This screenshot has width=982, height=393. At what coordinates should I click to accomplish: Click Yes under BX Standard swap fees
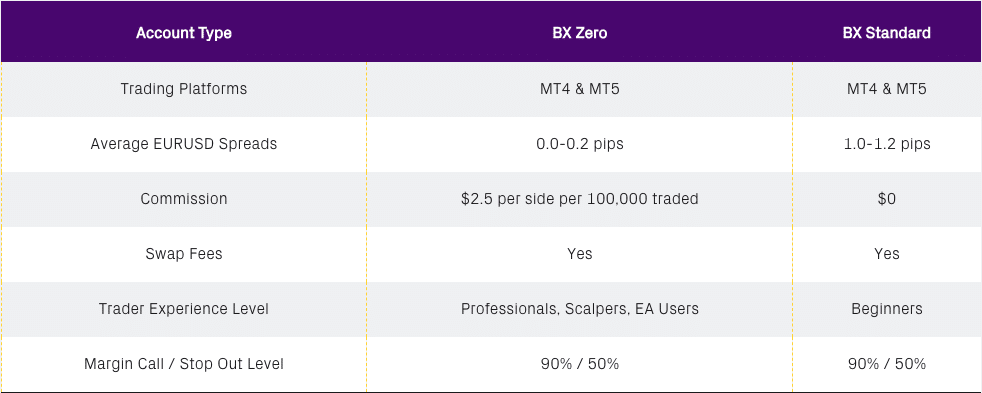[x=887, y=253]
